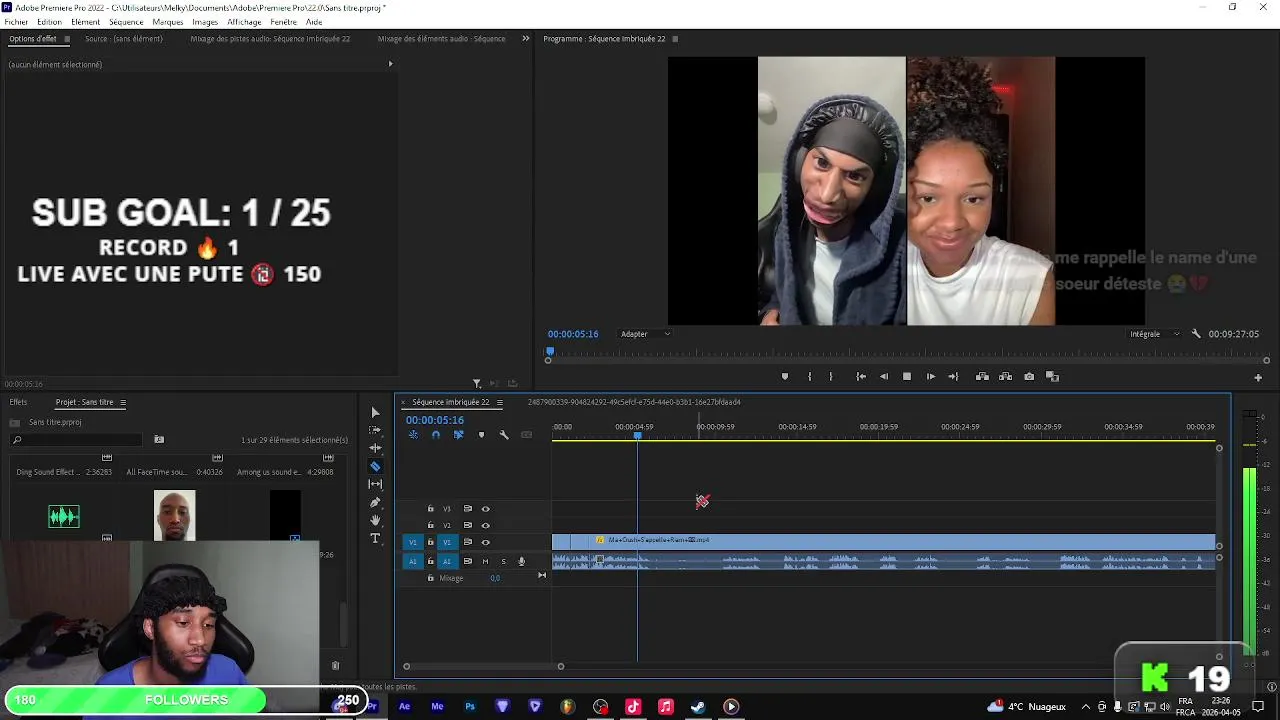Toggle V1 track output eye
This screenshot has width=1280, height=720.
coord(486,542)
